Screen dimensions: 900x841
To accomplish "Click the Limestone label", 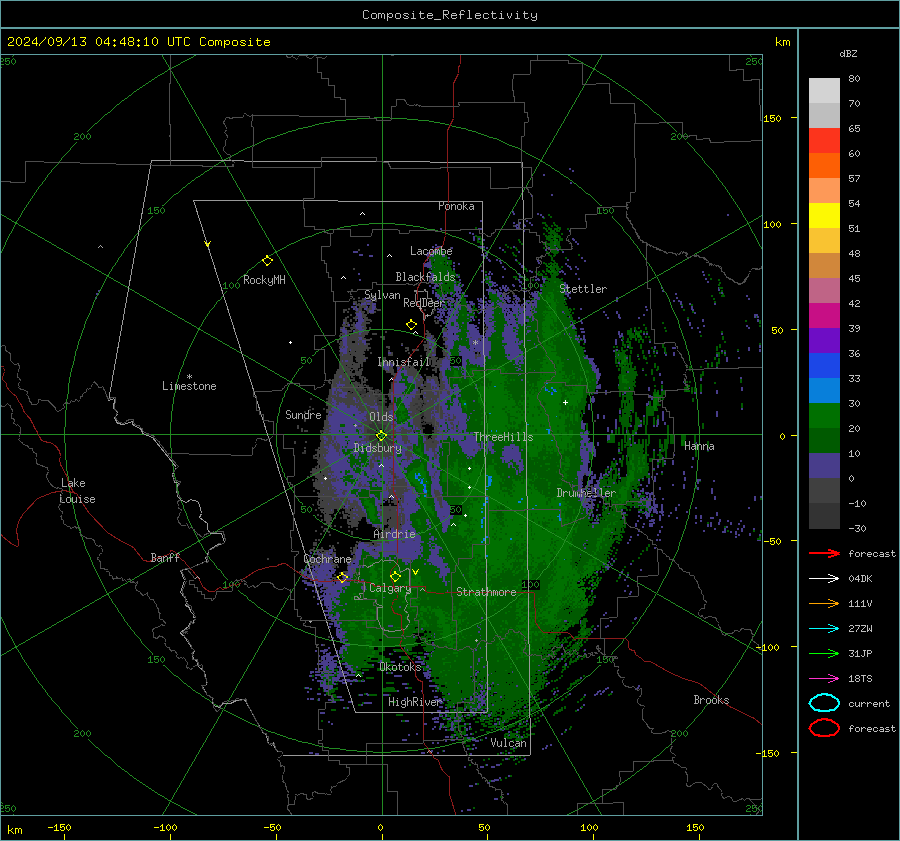I will (189, 386).
